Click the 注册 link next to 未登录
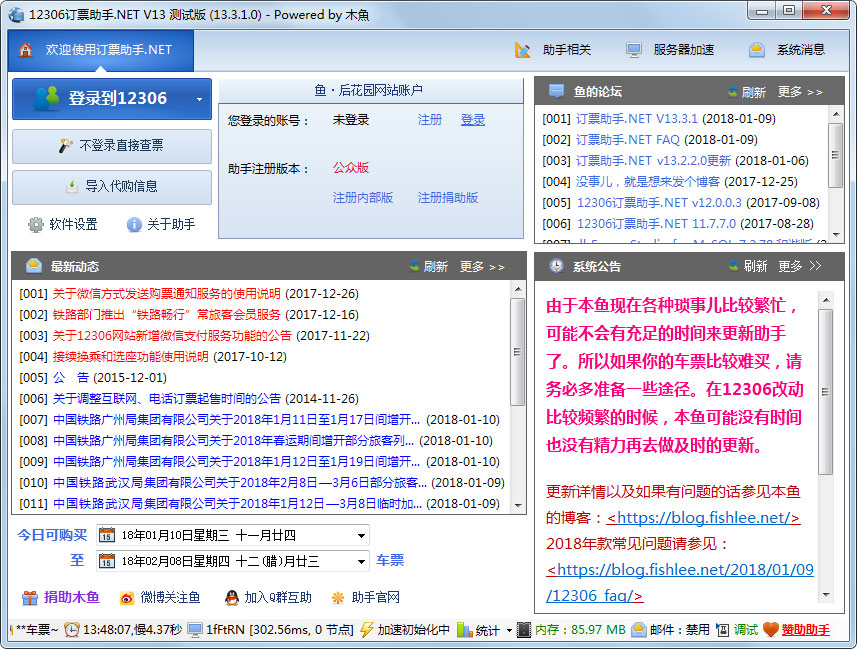 click(x=430, y=120)
